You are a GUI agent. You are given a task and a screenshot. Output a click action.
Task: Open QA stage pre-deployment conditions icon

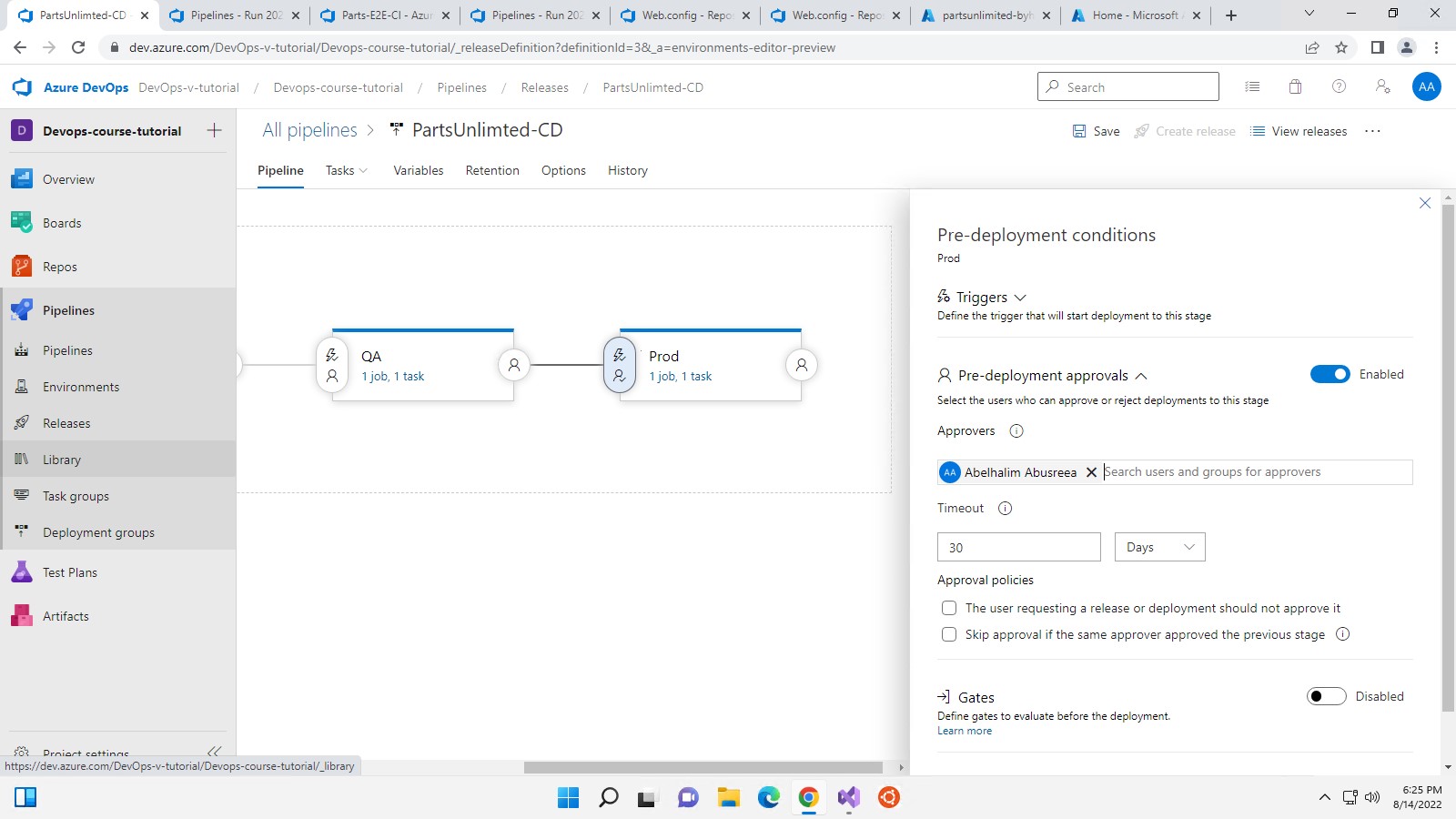tap(332, 365)
